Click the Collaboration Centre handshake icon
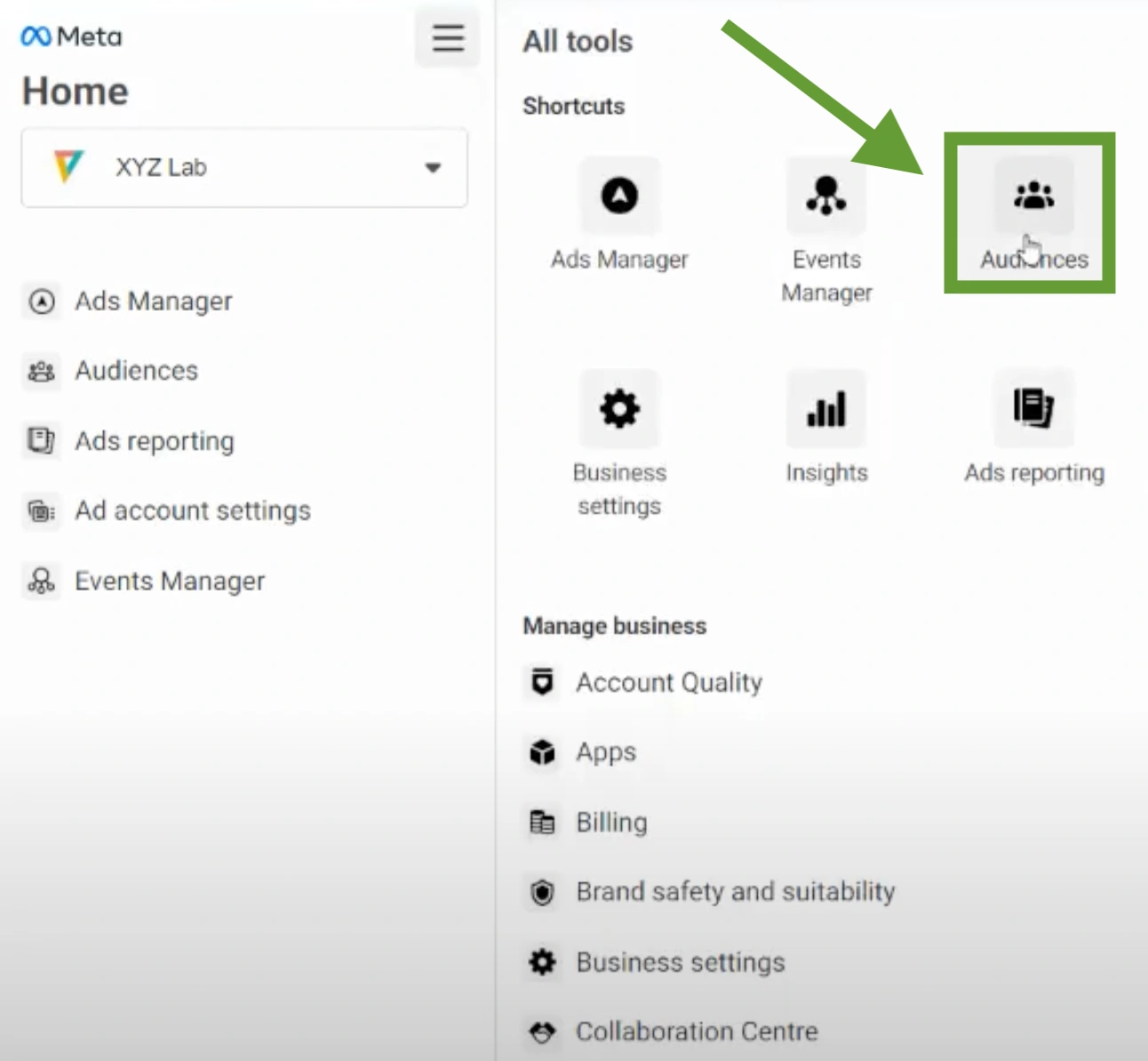 pyautogui.click(x=542, y=1032)
